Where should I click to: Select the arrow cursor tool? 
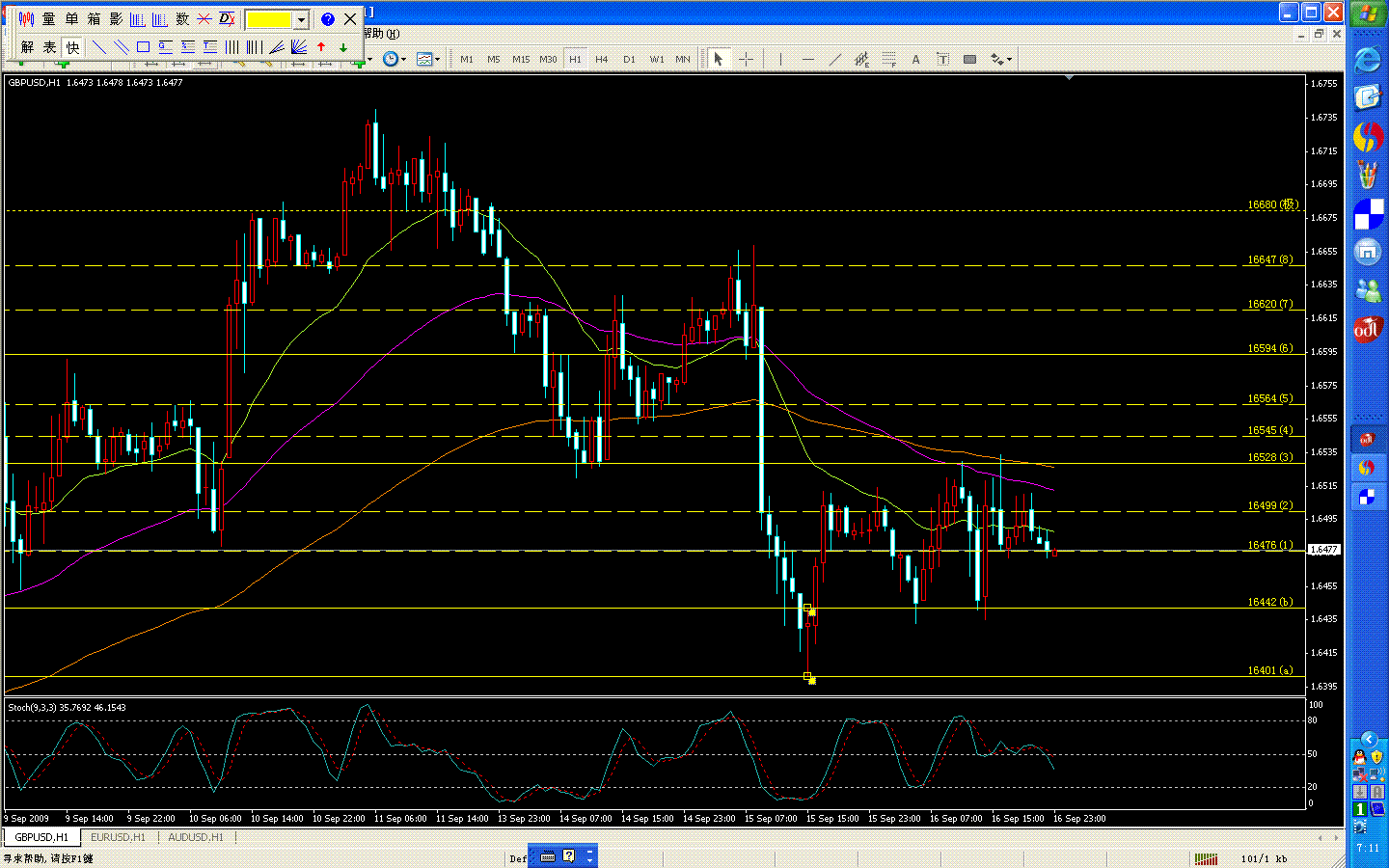coord(718,59)
